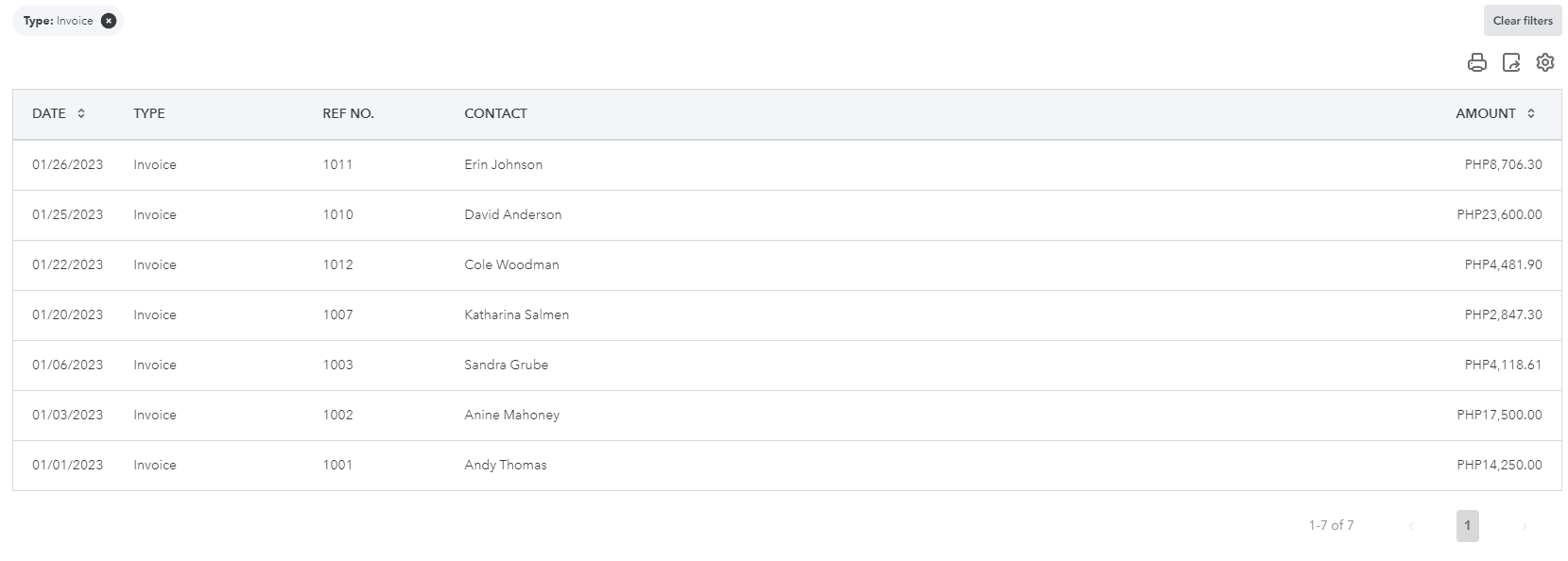
Task: Open the David Anderson invoice row
Action: [x=512, y=214]
